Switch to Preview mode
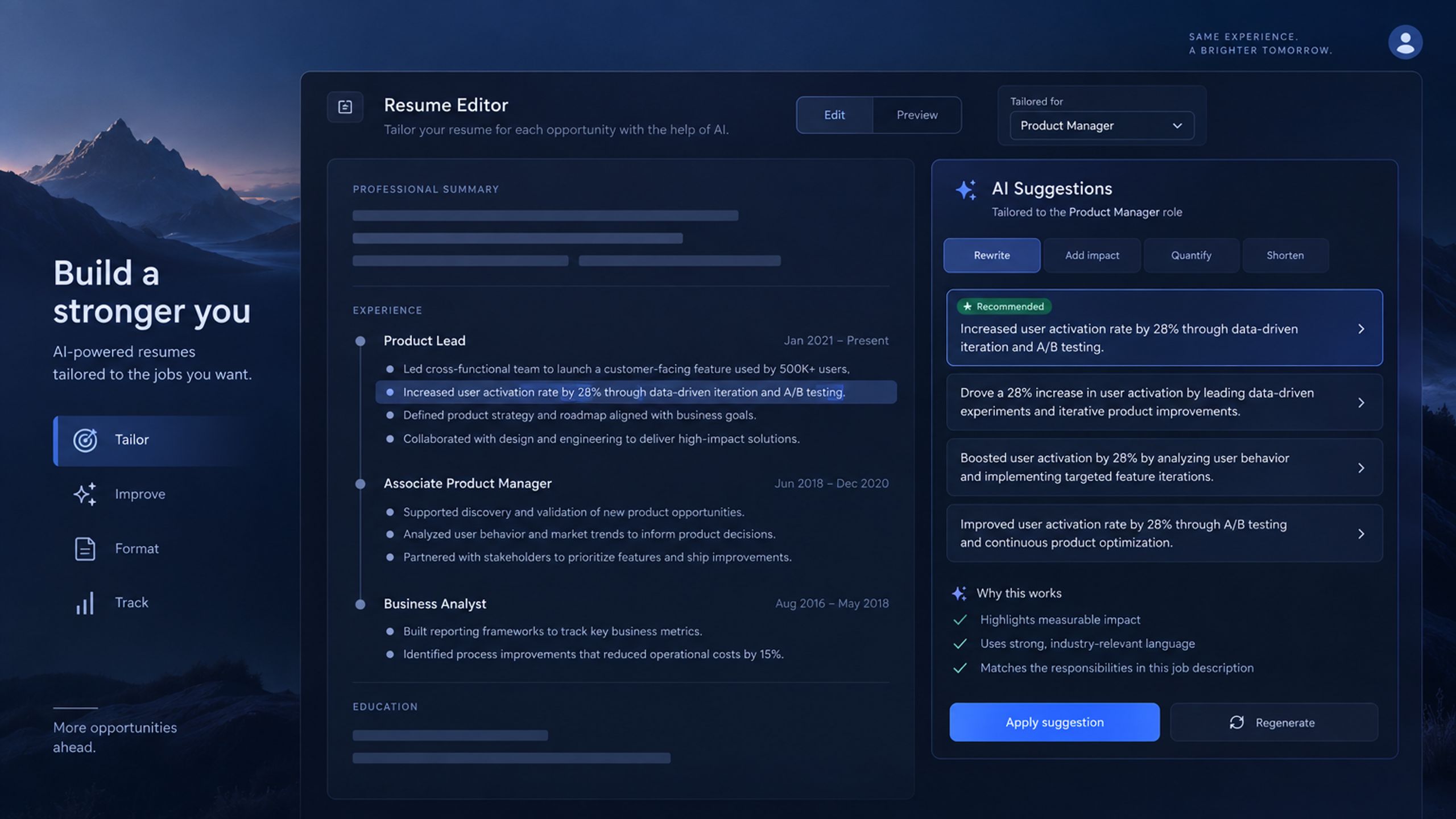This screenshot has height=819, width=1456. pyautogui.click(x=917, y=115)
